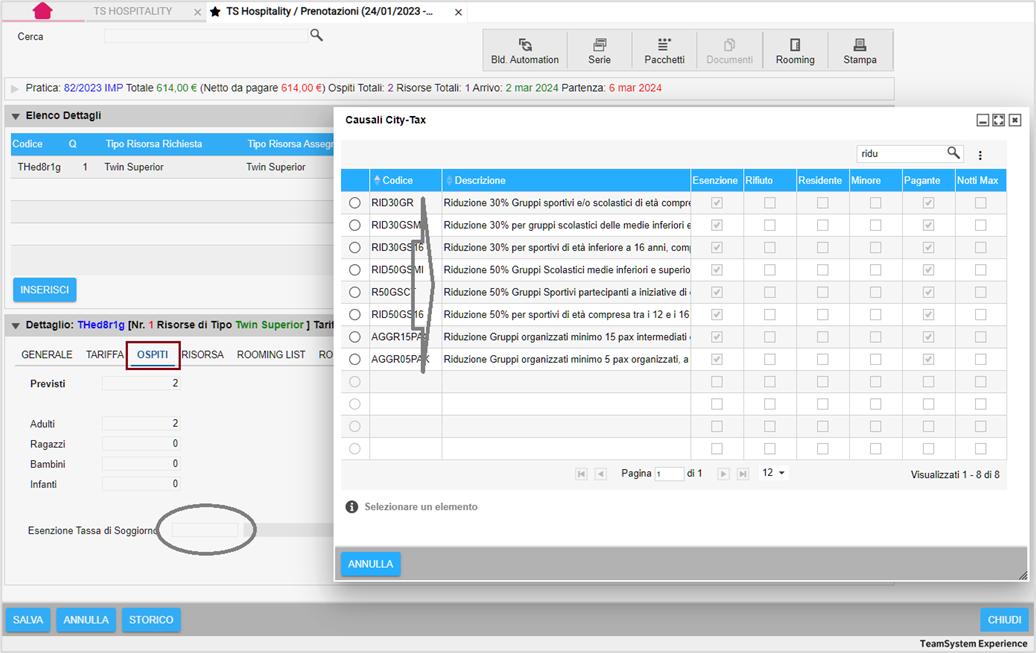Image resolution: width=1036 pixels, height=653 pixels.
Task: Click the Stampa print button
Action: (860, 52)
